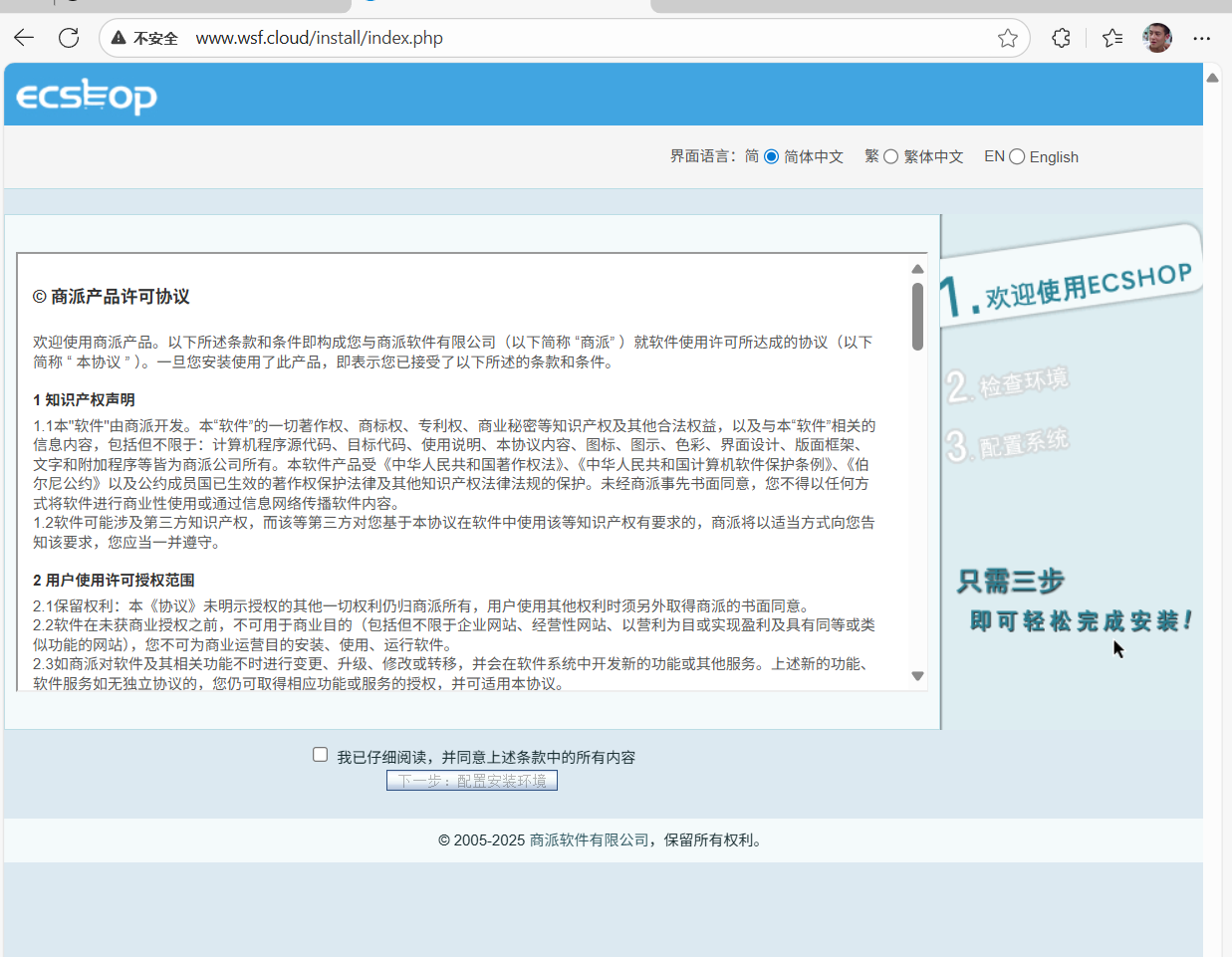
Task: Open the user profile avatar
Action: point(1157,38)
